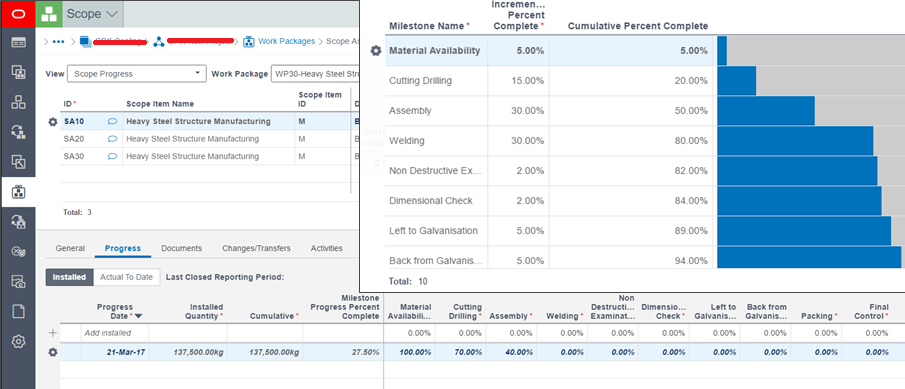905x389 pixels.
Task: Click the 40.00% Assembly value
Action: coord(519,352)
